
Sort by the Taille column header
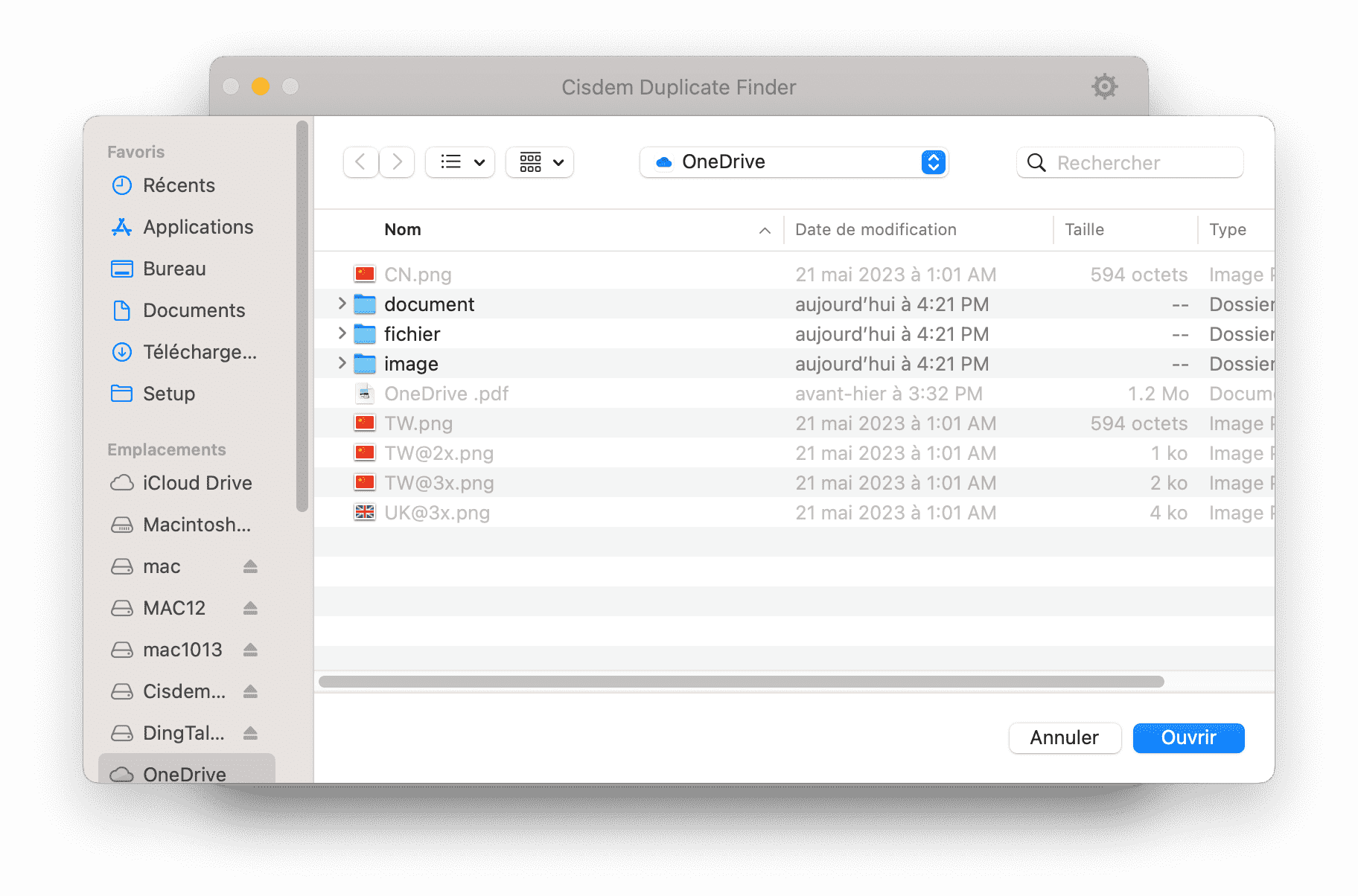(x=1084, y=230)
